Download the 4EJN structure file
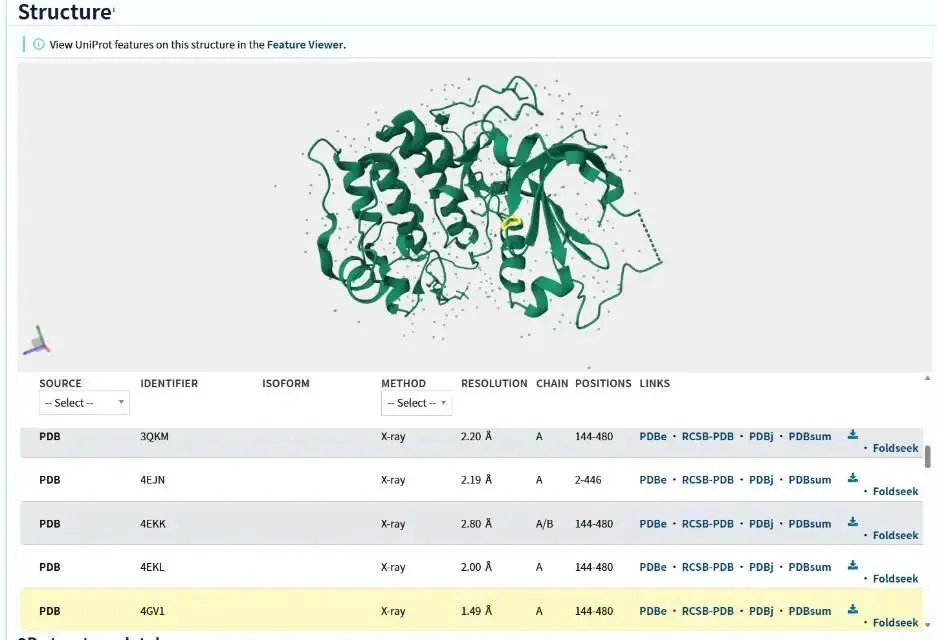 [852, 478]
